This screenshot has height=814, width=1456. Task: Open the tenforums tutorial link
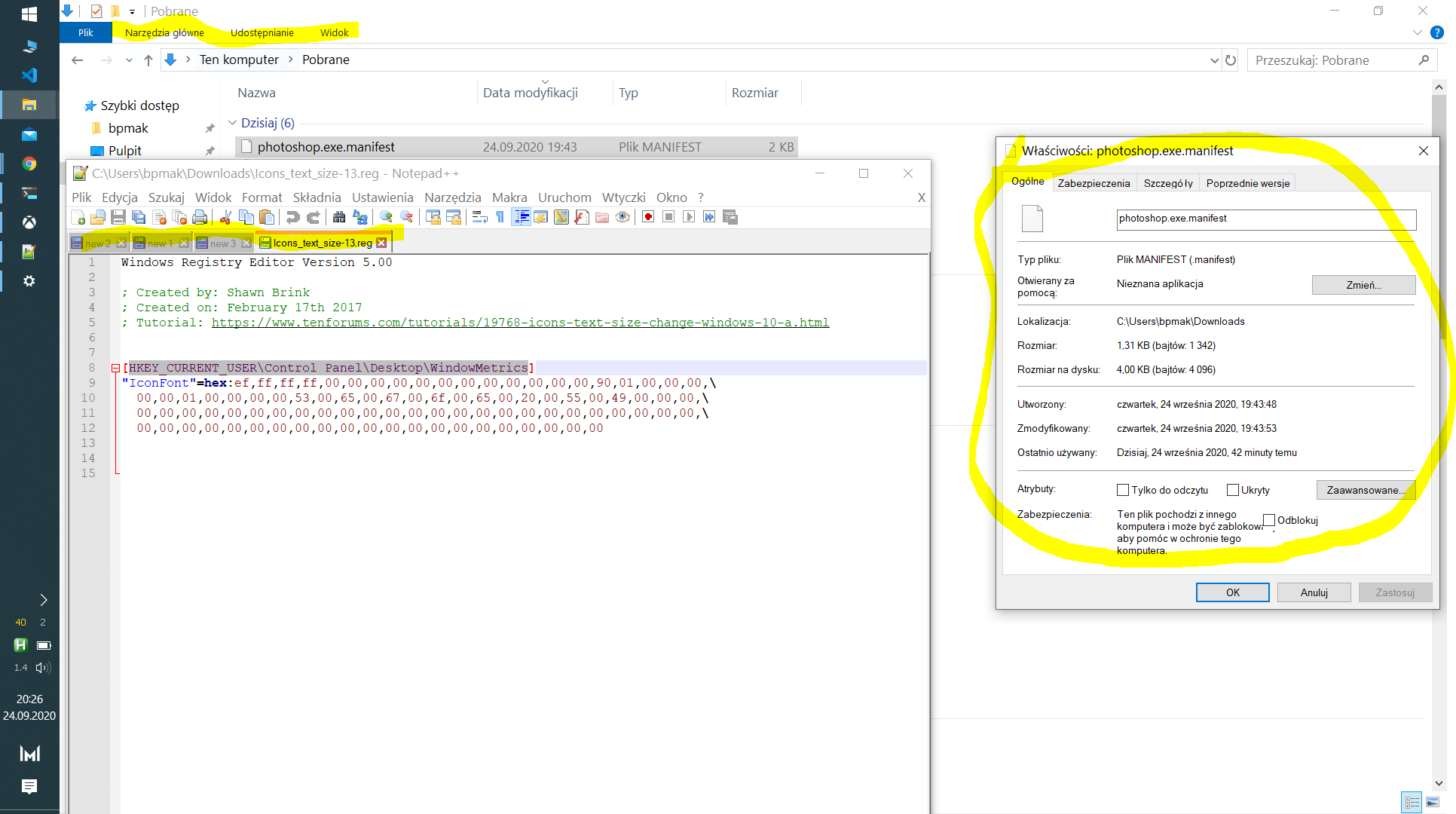[520, 323]
